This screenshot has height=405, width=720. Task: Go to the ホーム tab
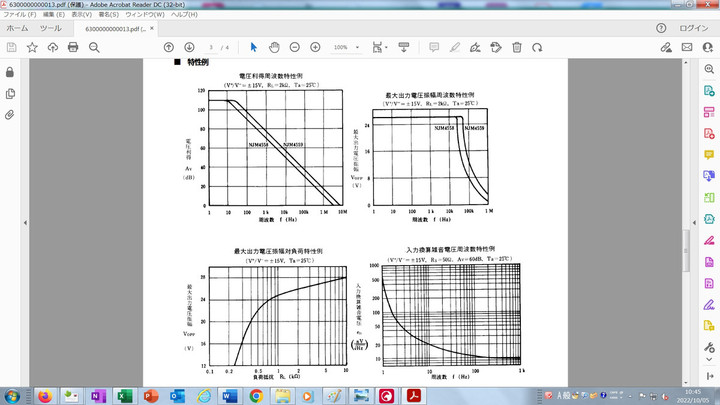pyautogui.click(x=17, y=29)
